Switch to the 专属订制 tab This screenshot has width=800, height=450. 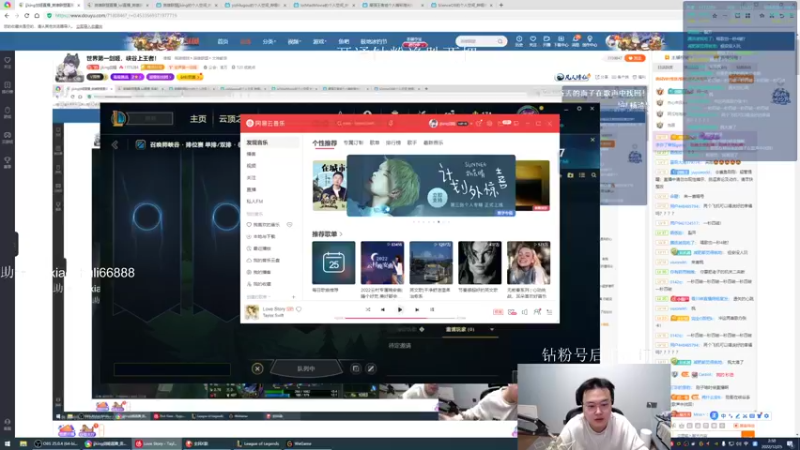(353, 143)
